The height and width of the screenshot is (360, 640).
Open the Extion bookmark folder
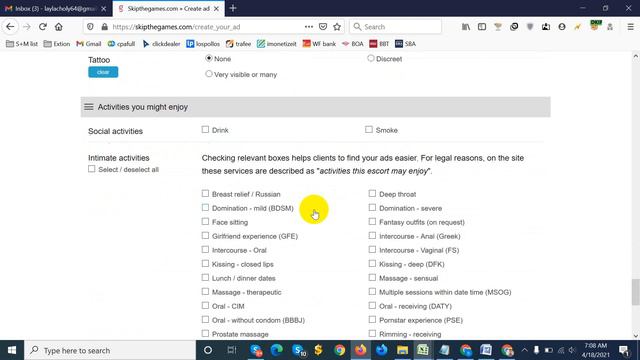pos(57,44)
